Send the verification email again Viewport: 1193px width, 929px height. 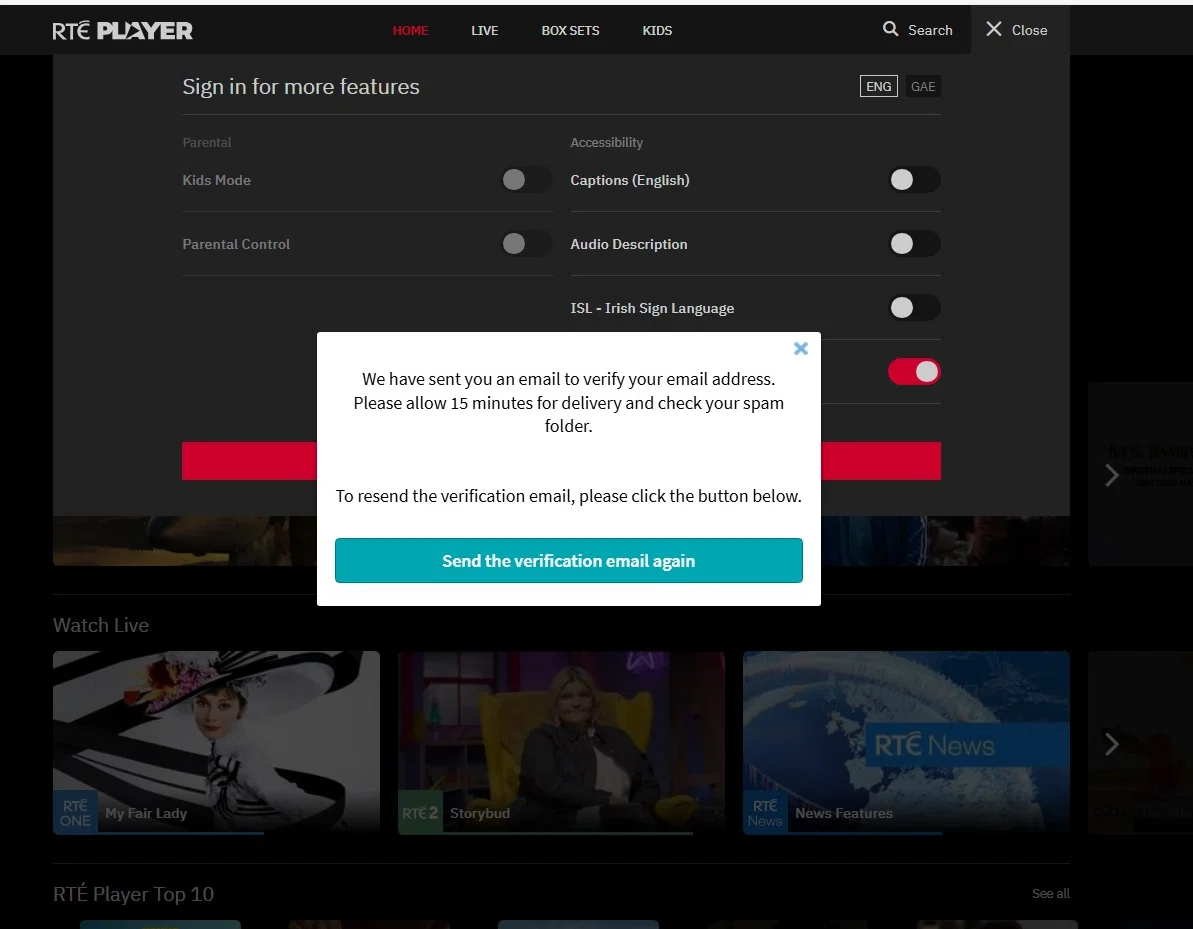[x=568, y=561]
